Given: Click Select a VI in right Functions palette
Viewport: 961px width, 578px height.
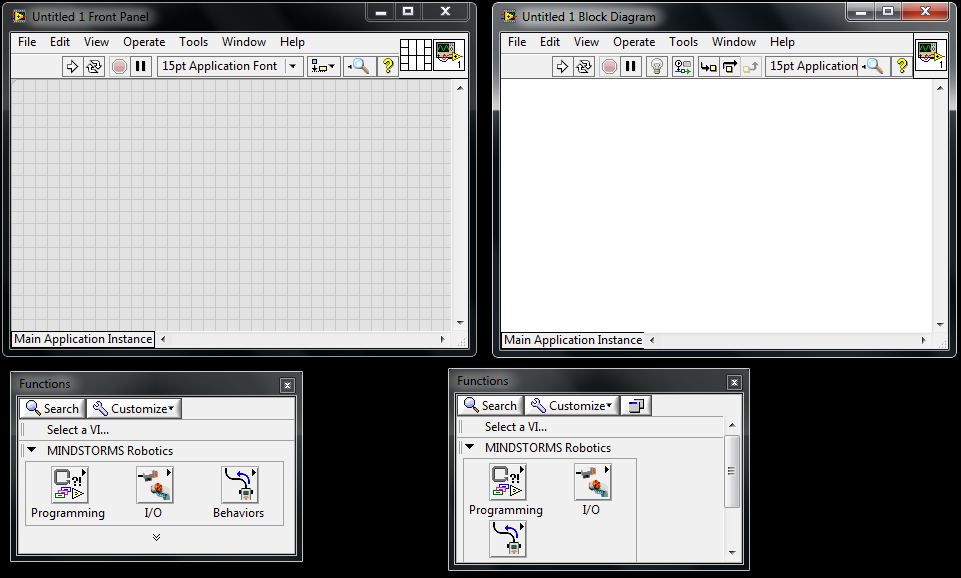Looking at the screenshot, I should pyautogui.click(x=516, y=427).
